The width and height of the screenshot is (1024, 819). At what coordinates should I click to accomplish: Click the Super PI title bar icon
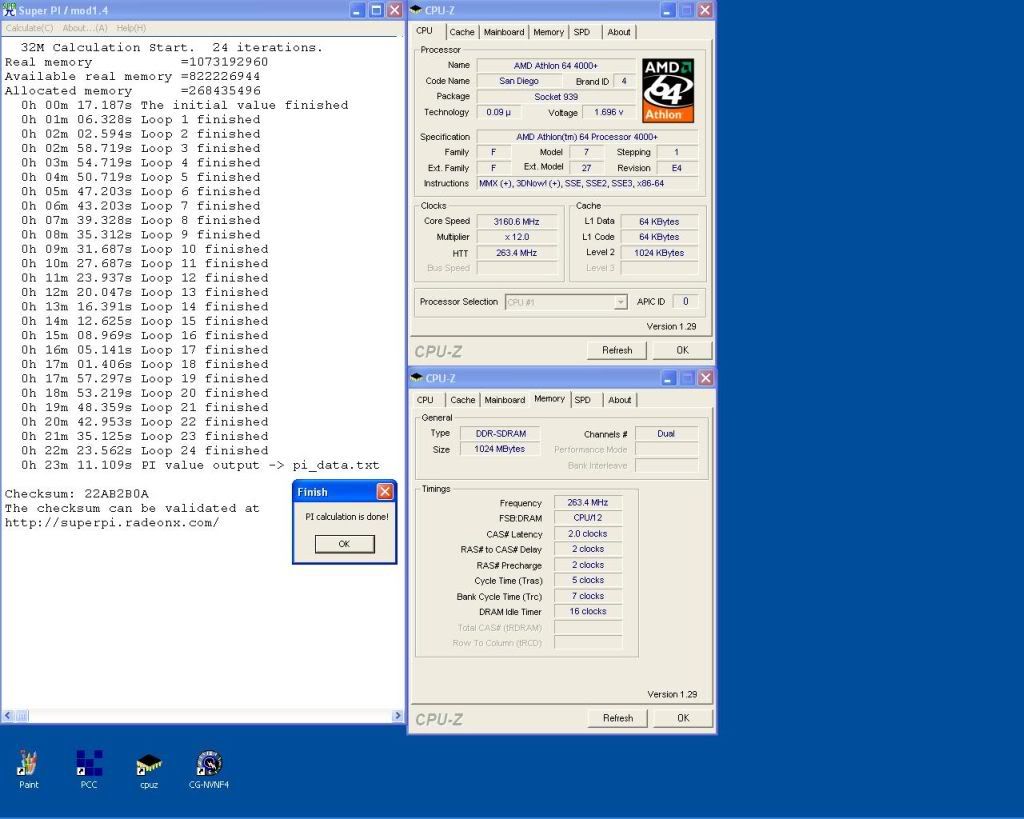[x=9, y=10]
